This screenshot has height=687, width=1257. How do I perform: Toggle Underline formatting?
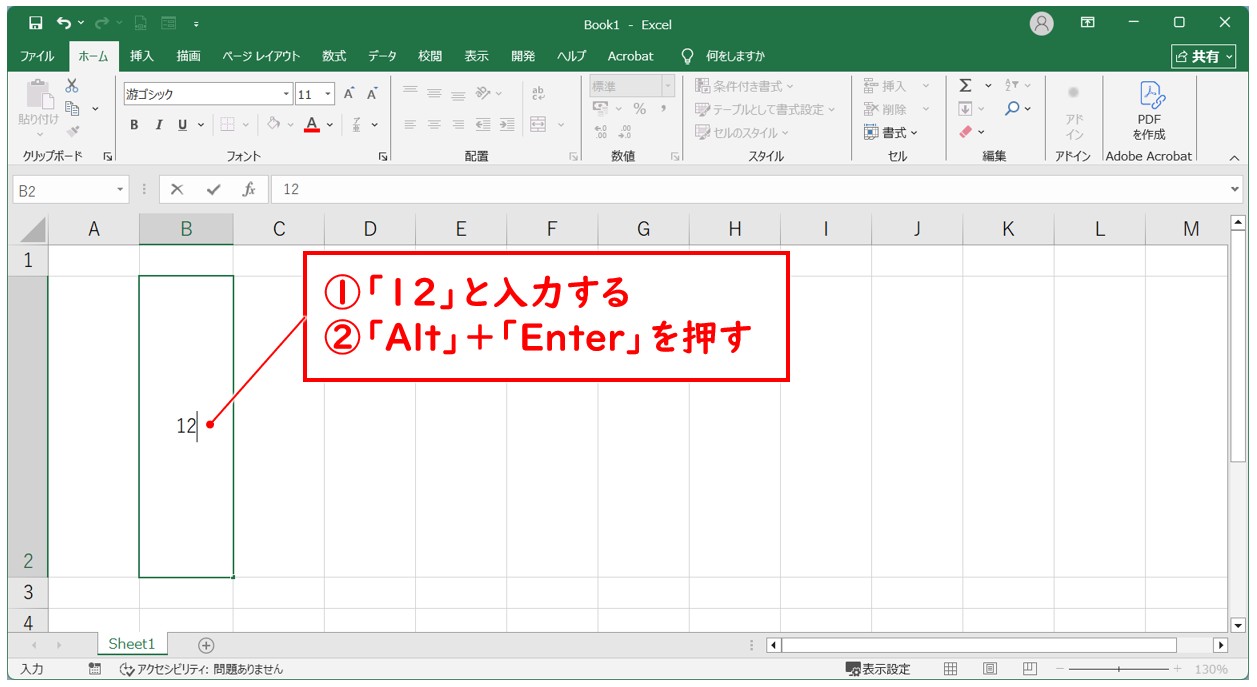coord(183,125)
